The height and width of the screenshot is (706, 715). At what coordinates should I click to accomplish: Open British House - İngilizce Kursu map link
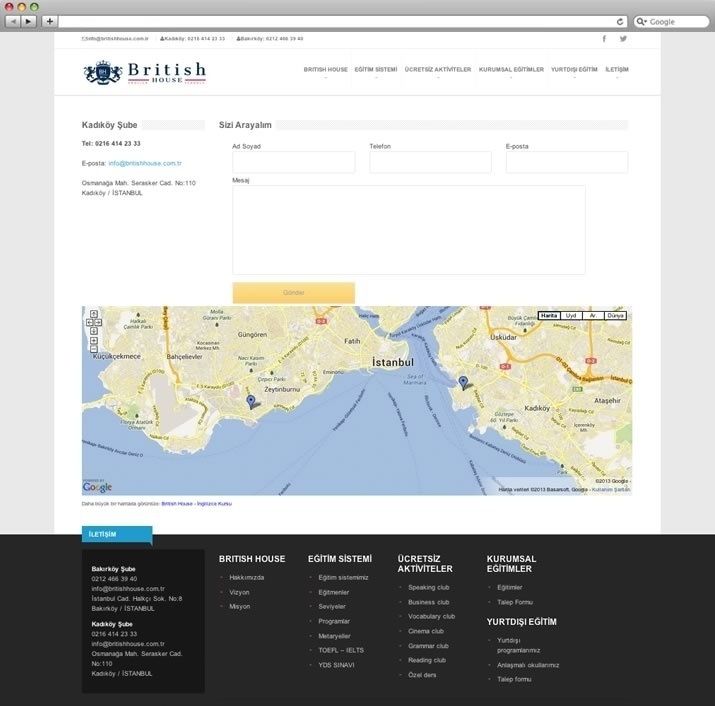(197, 504)
